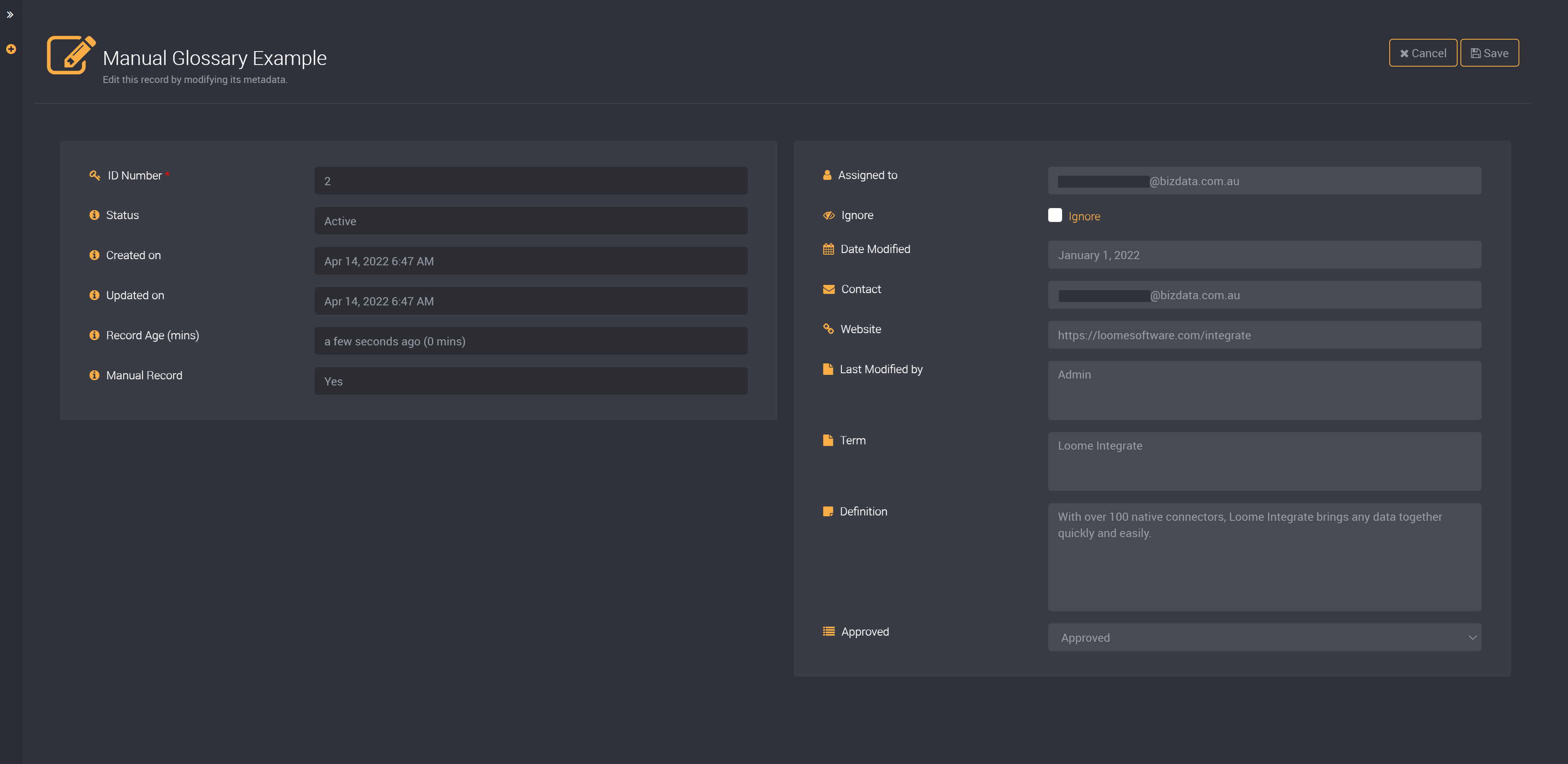This screenshot has height=764, width=1568.
Task: Edit the Definition text area
Action: pos(1264,557)
